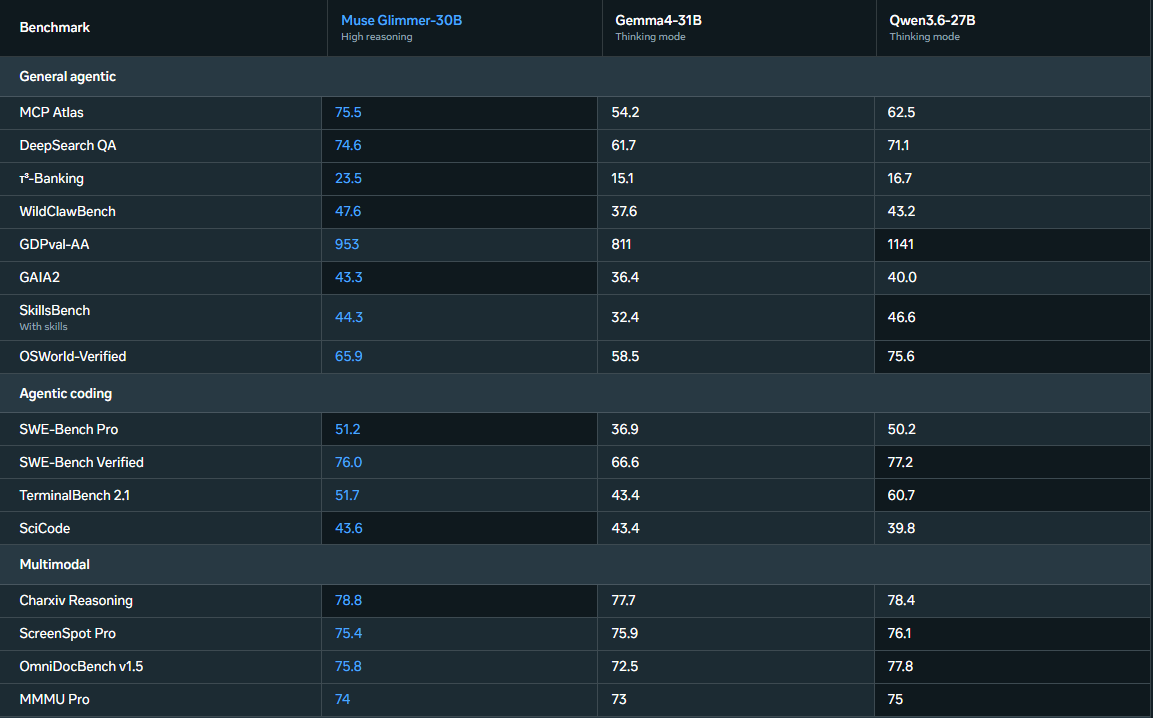Click the 77.2 SWE-Bench Verified value
This screenshot has width=1153, height=718.
(x=900, y=462)
